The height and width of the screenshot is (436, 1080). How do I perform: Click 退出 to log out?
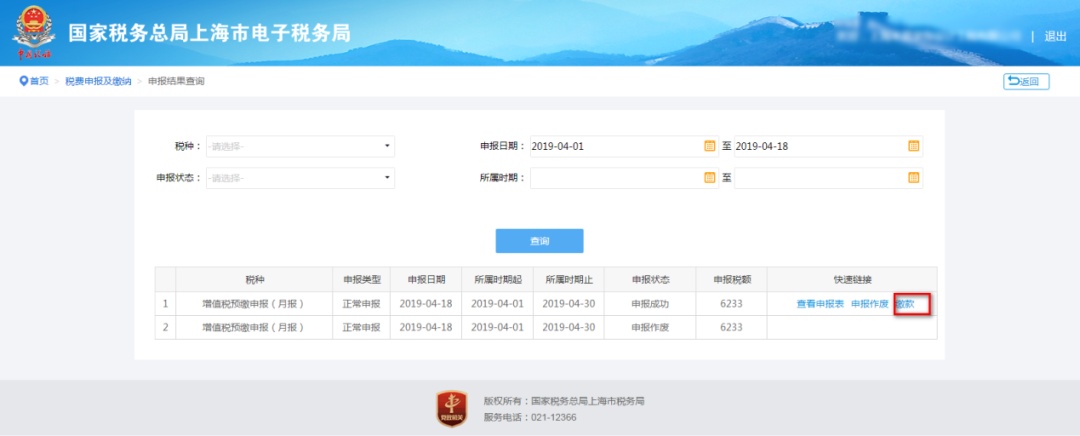pyautogui.click(x=1055, y=36)
